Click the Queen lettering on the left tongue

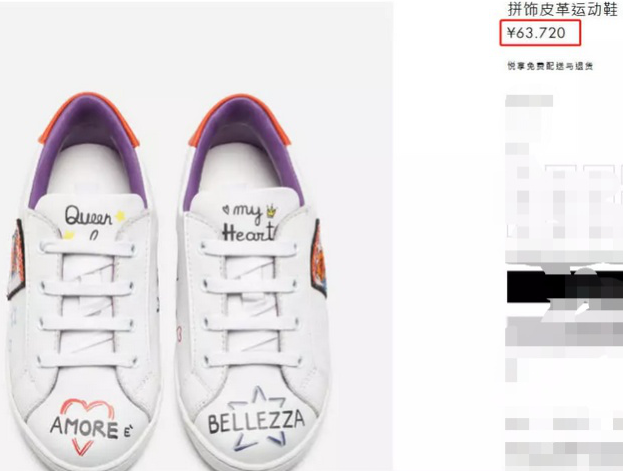coord(90,216)
